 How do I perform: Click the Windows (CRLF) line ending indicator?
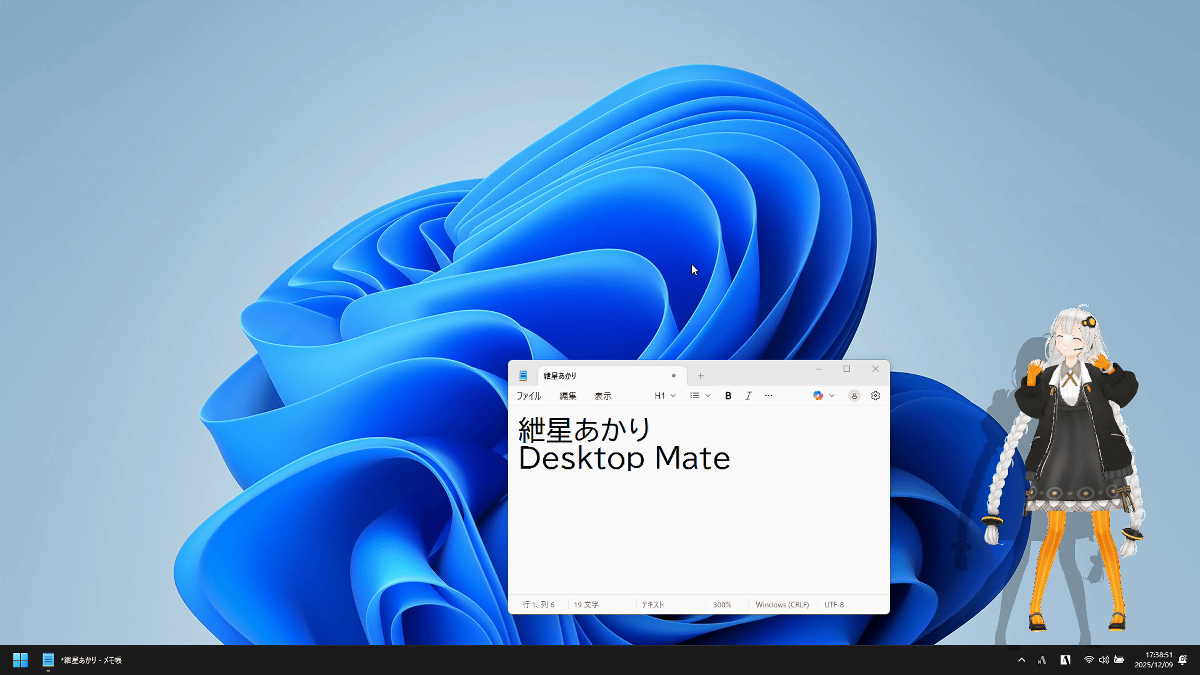[x=782, y=605]
